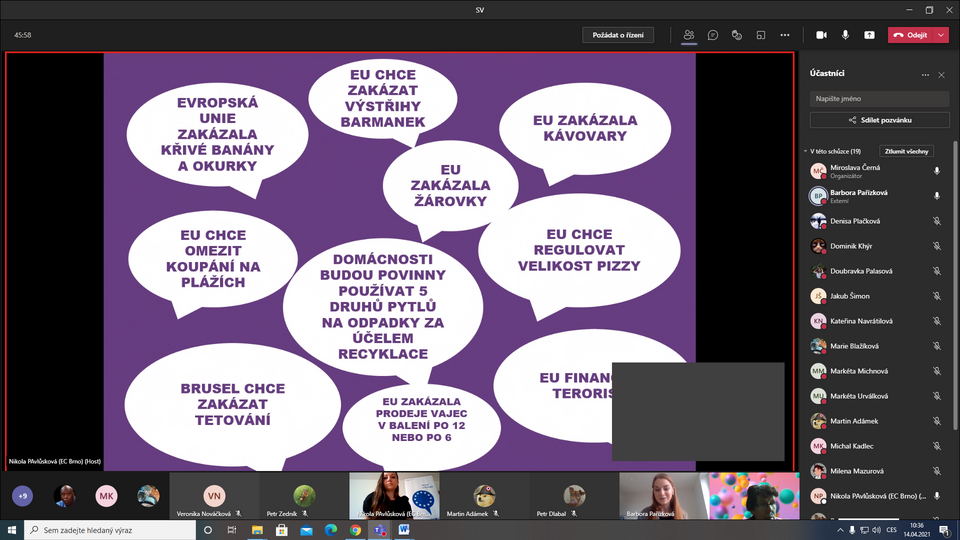The width and height of the screenshot is (960, 540).
Task: Click the participants list scrollbar
Action: pos(955,285)
